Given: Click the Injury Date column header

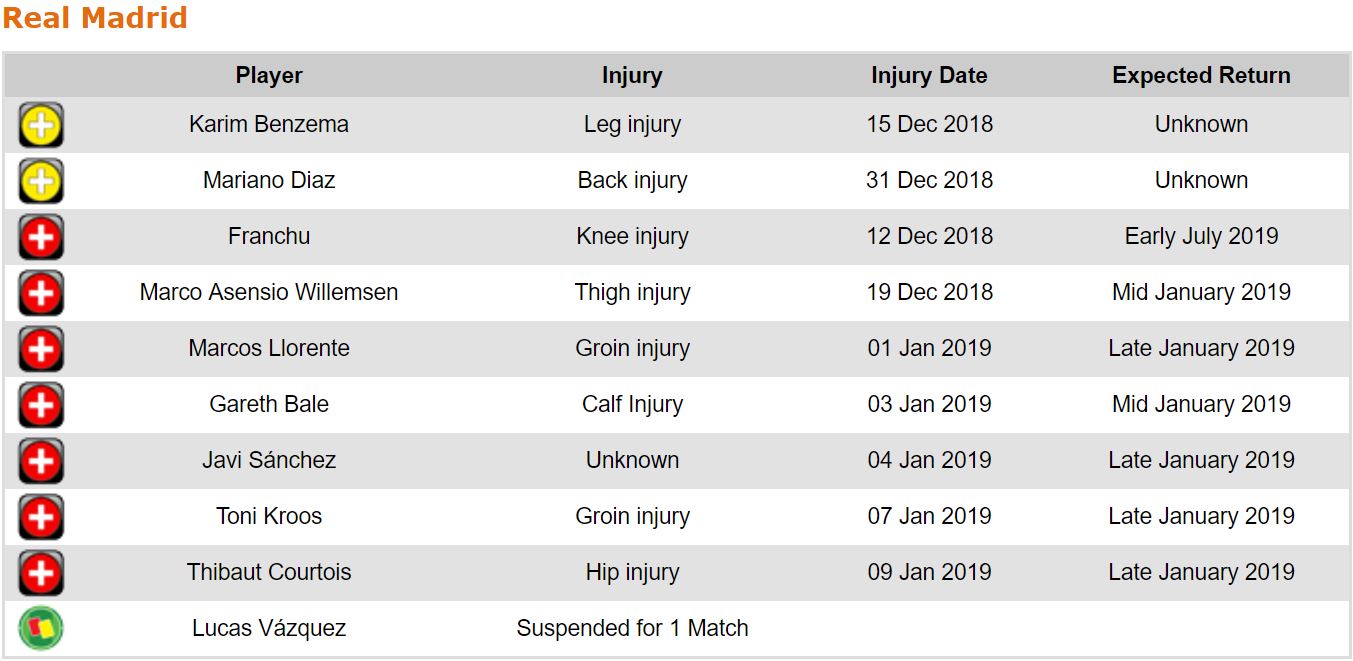Looking at the screenshot, I should coord(929,76).
